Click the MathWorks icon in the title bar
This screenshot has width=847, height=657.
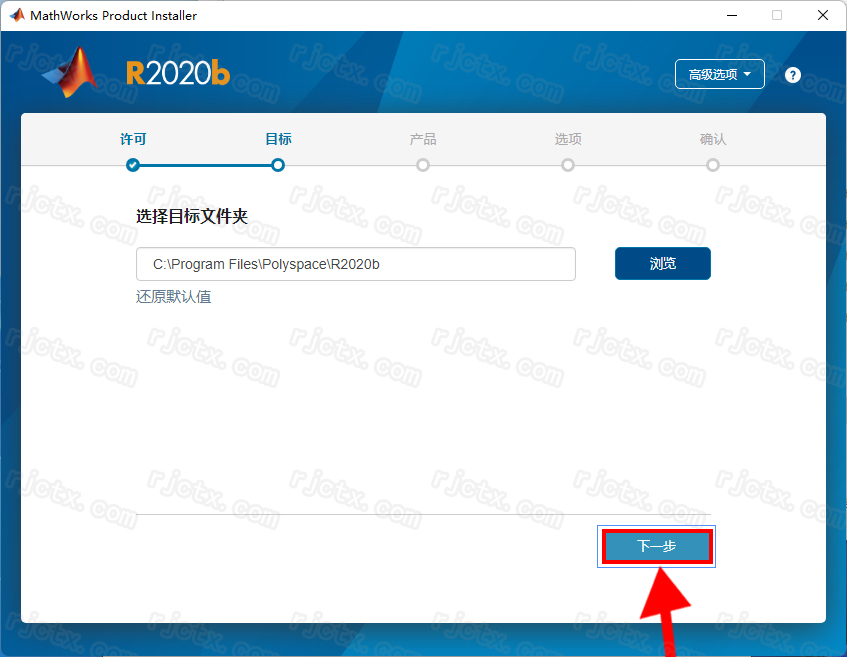click(x=16, y=15)
